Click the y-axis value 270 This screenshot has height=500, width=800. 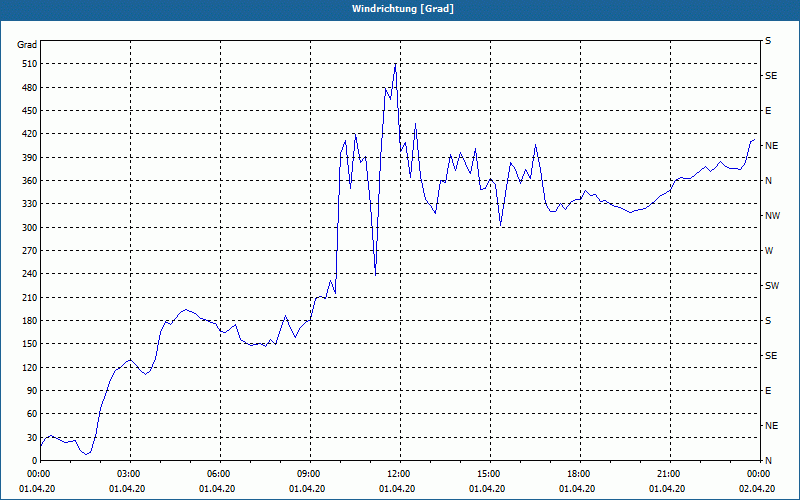point(30,251)
